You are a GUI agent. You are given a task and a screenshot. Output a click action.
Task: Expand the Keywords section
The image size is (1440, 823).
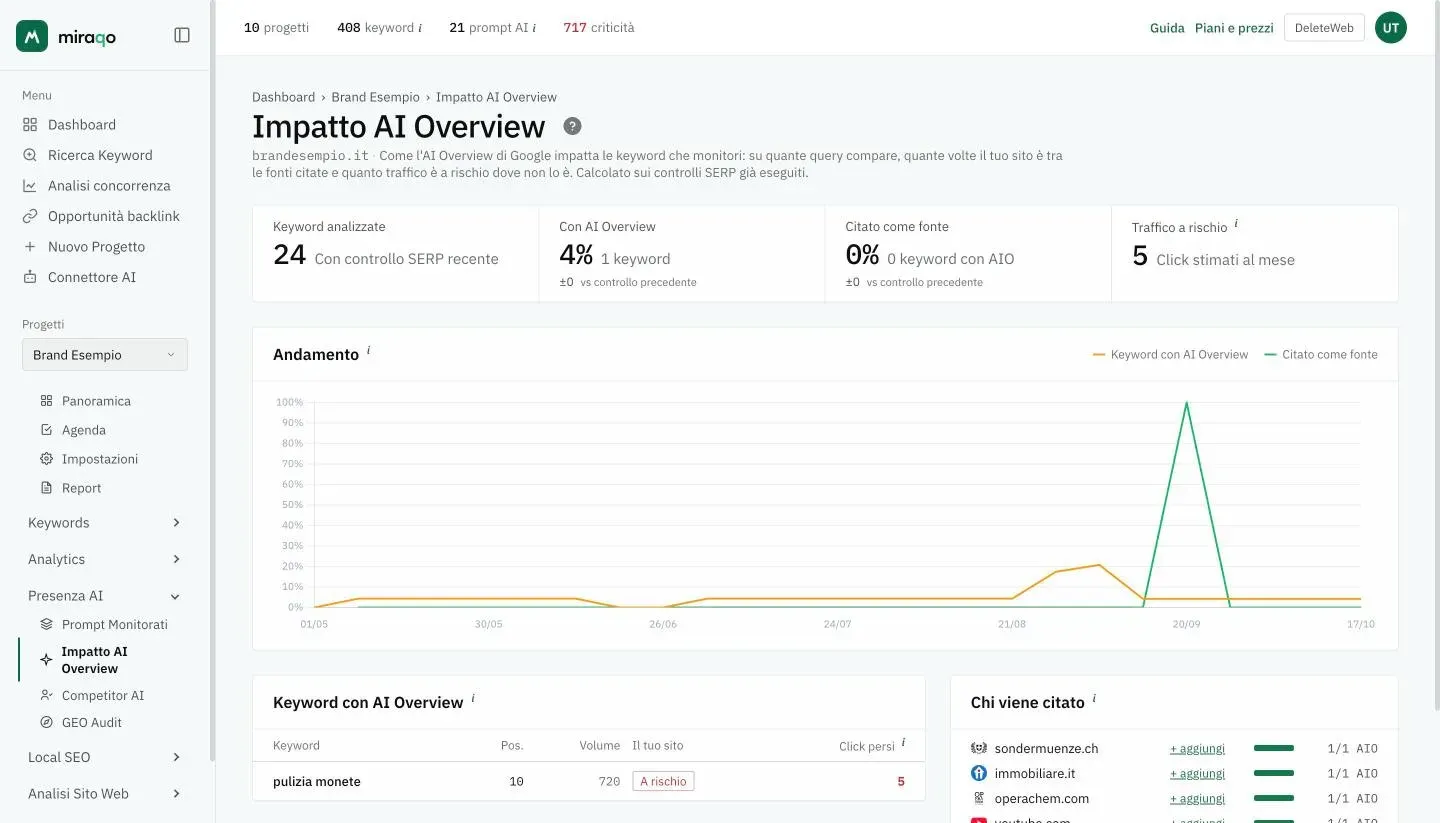[x=105, y=523]
